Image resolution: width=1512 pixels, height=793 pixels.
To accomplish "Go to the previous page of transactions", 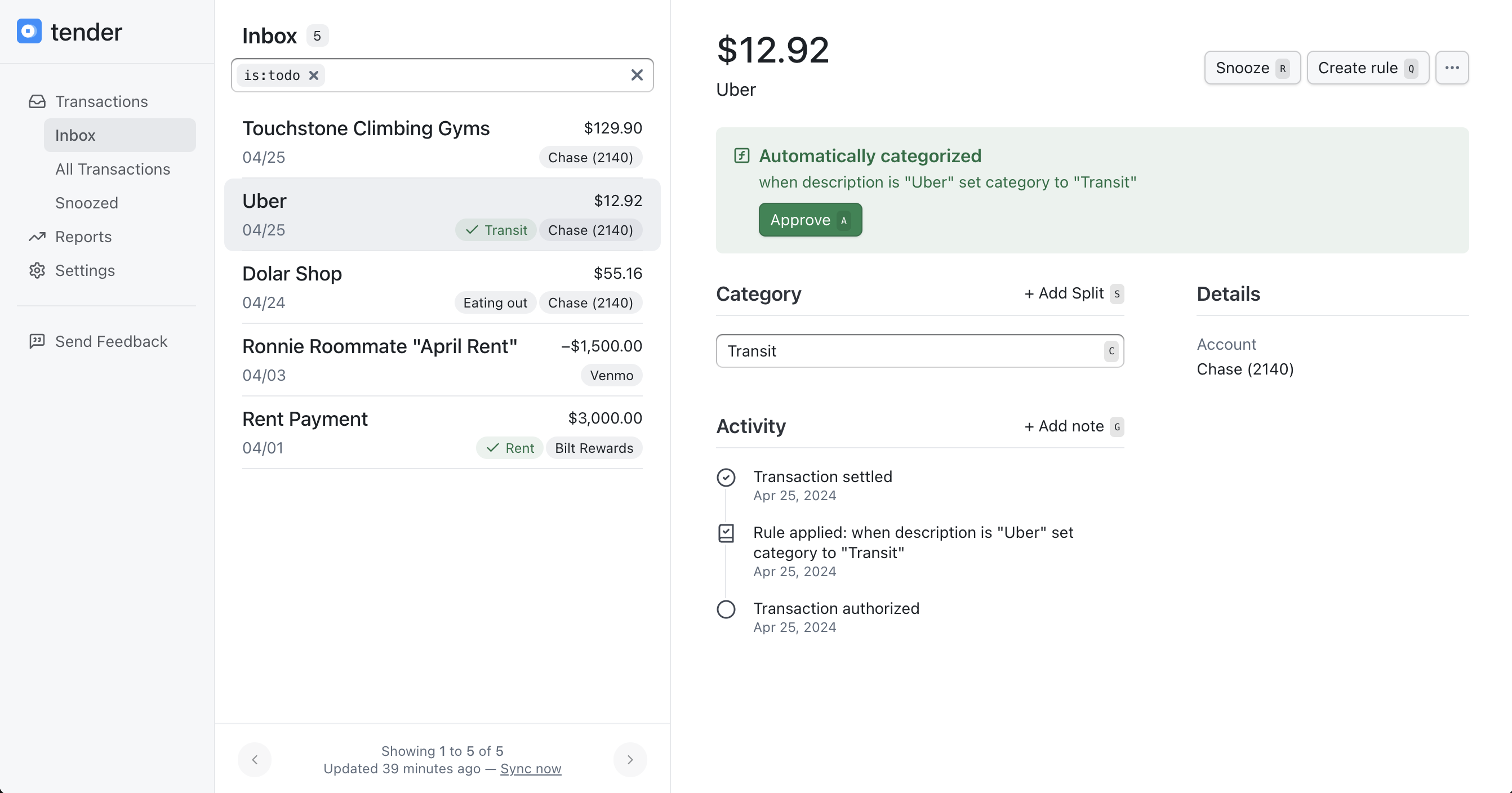I will (x=255, y=760).
